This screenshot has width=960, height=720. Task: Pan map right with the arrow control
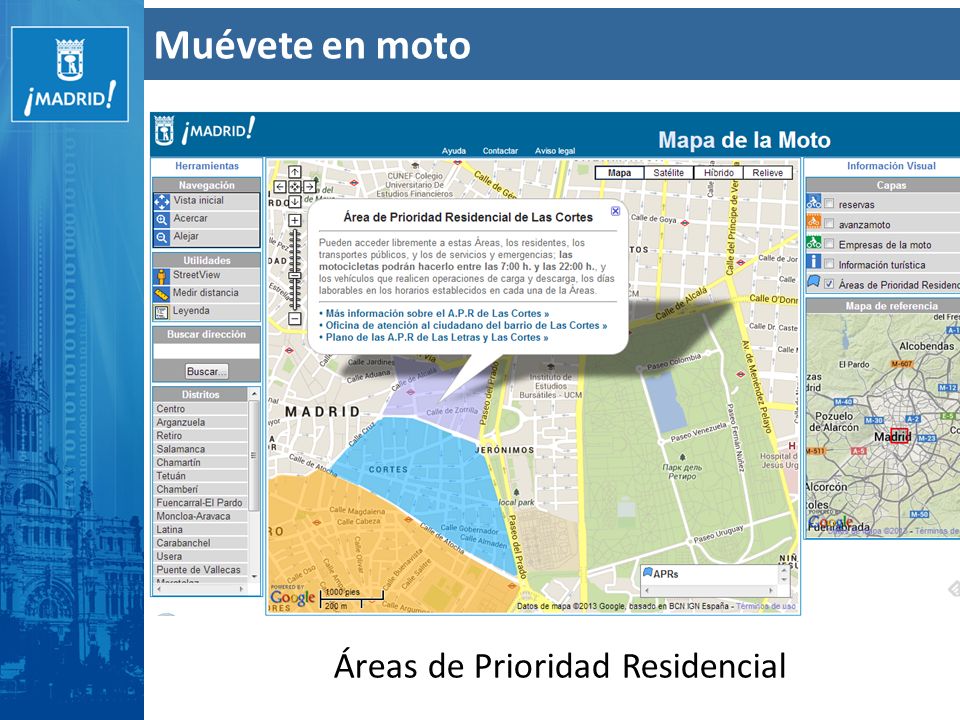click(310, 187)
